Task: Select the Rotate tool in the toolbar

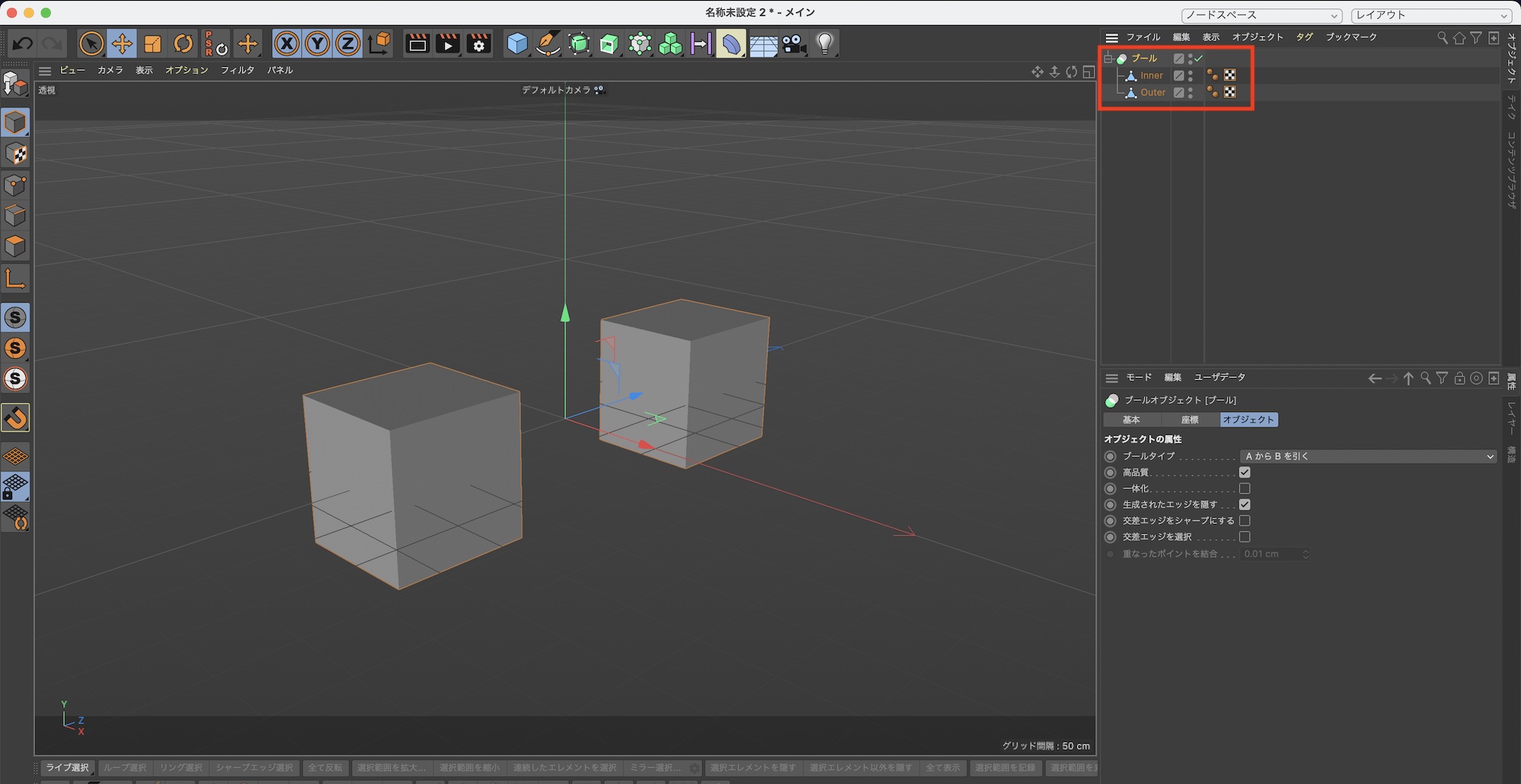Action: coord(183,44)
